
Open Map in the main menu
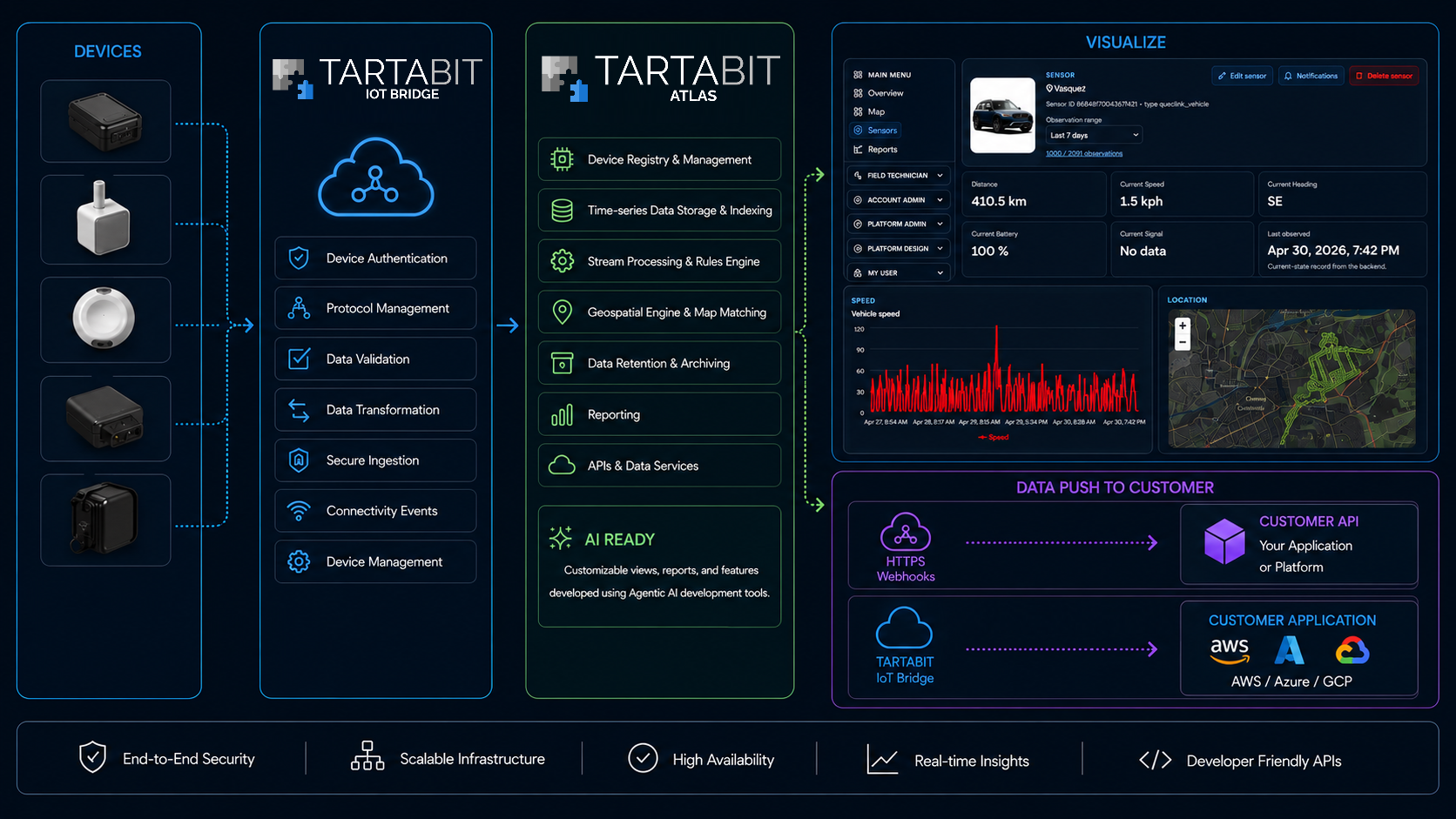[876, 111]
